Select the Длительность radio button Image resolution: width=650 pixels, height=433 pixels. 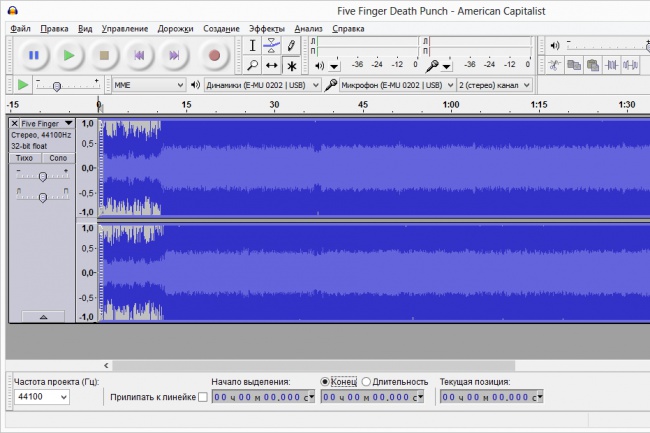click(366, 382)
